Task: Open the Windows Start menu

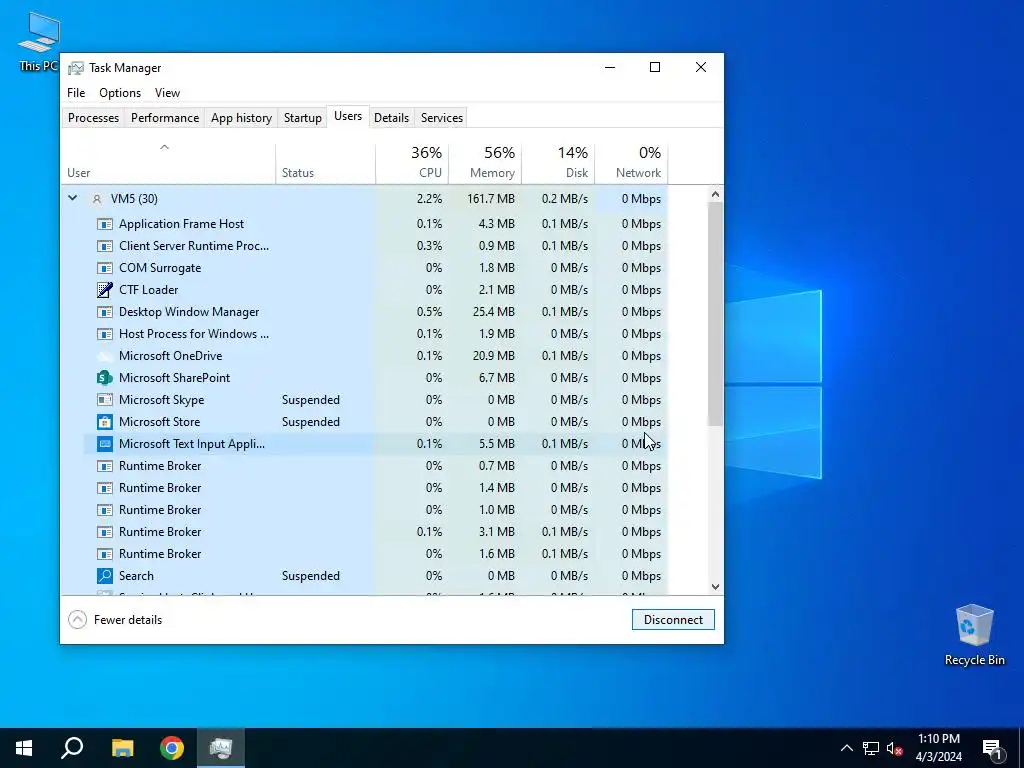Action: [24, 748]
